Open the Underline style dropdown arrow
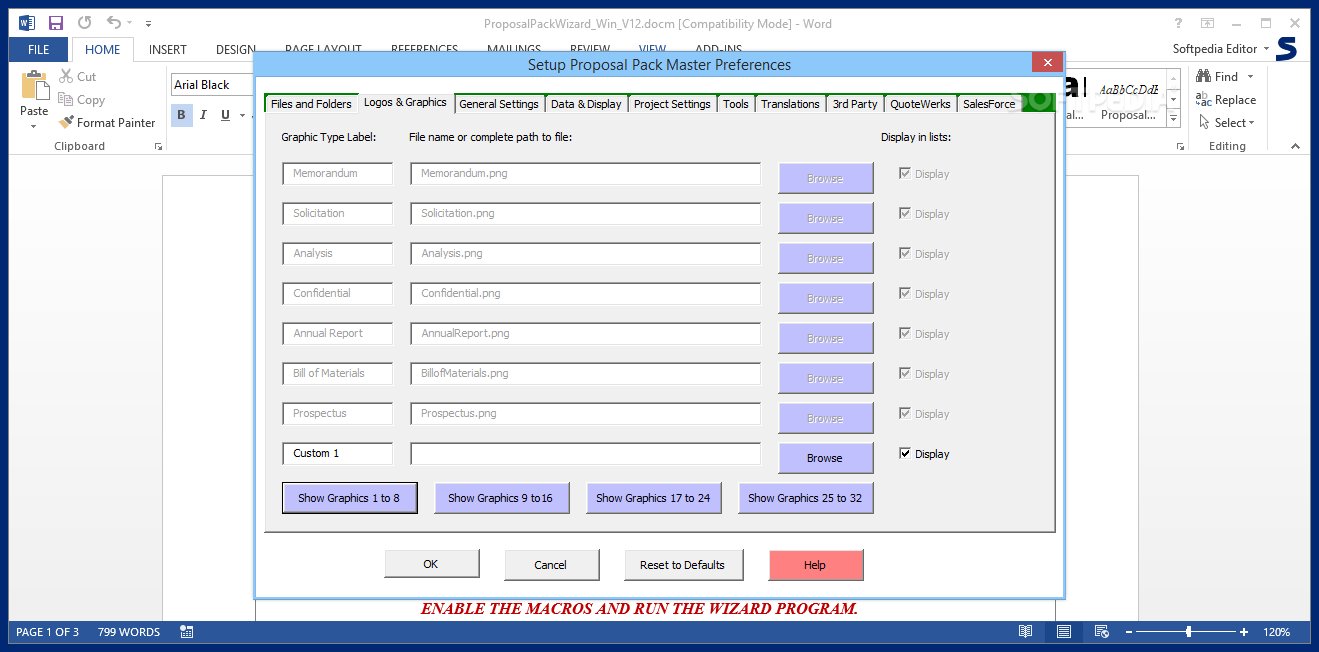Screen dimensions: 1319x652 (x=242, y=115)
